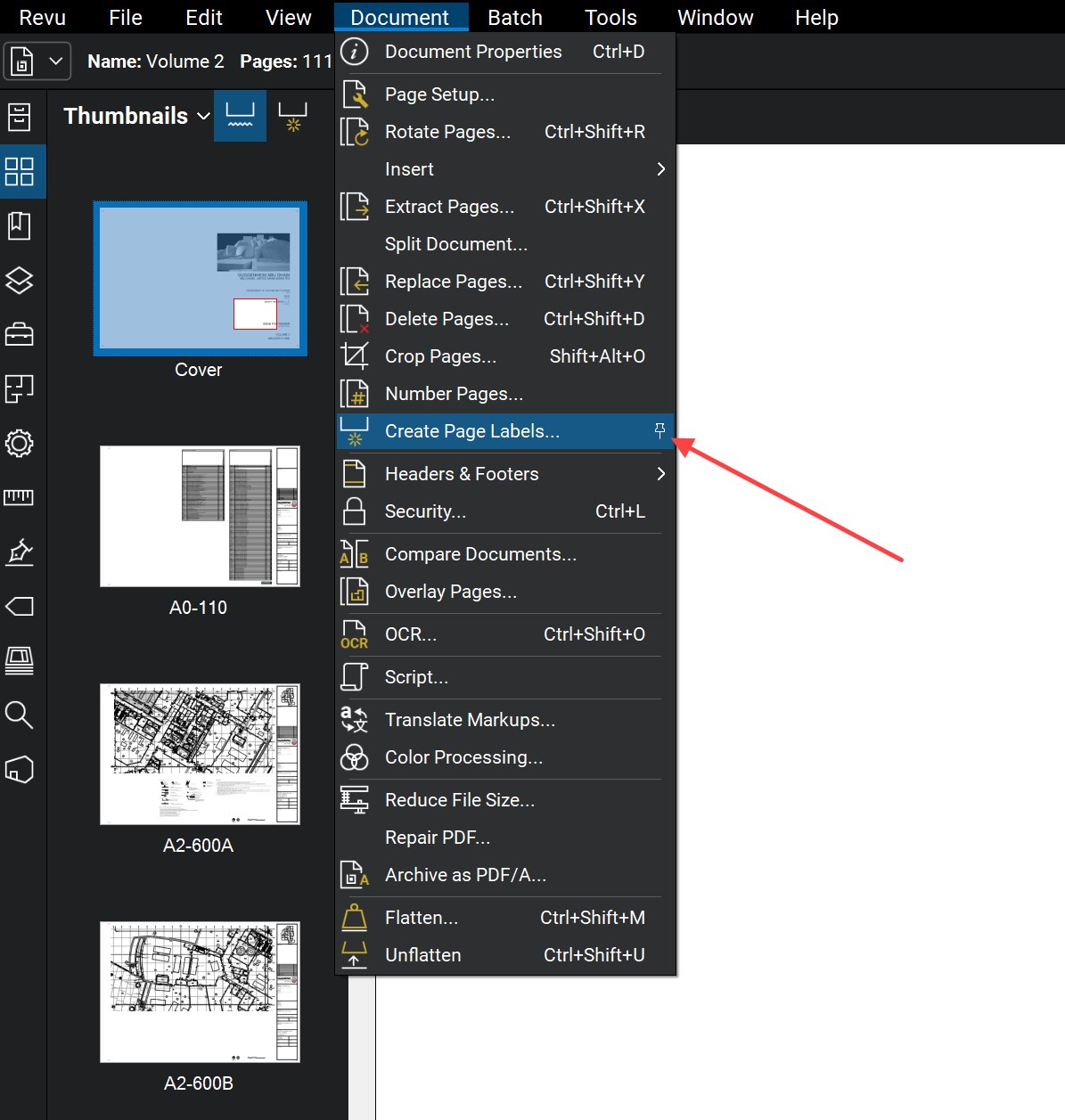The height and width of the screenshot is (1120, 1065).
Task: Open the Tool Chest panel icon
Action: click(20, 335)
